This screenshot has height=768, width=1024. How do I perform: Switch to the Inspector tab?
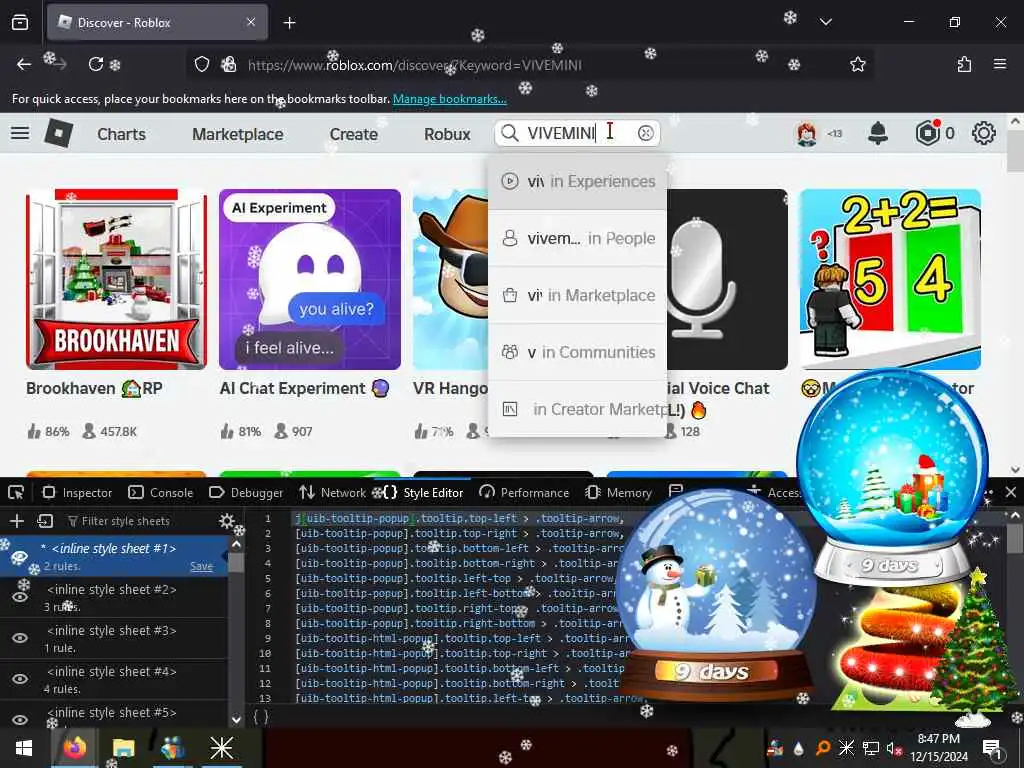[78, 492]
